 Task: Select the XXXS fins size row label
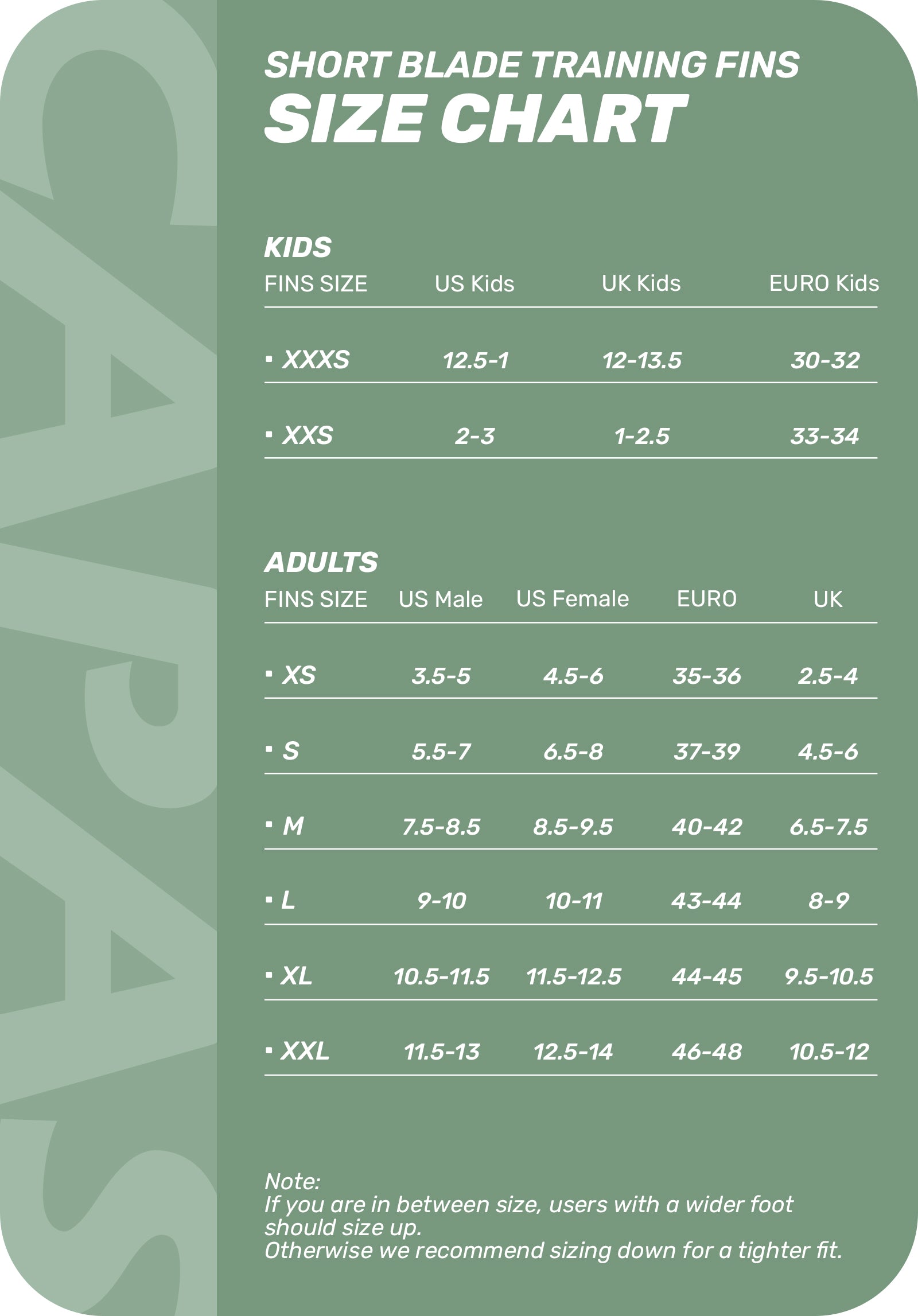[x=316, y=360]
